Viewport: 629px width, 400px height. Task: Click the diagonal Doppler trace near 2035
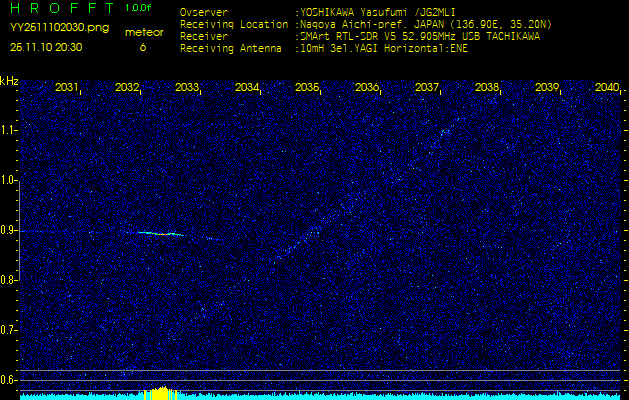(297, 244)
